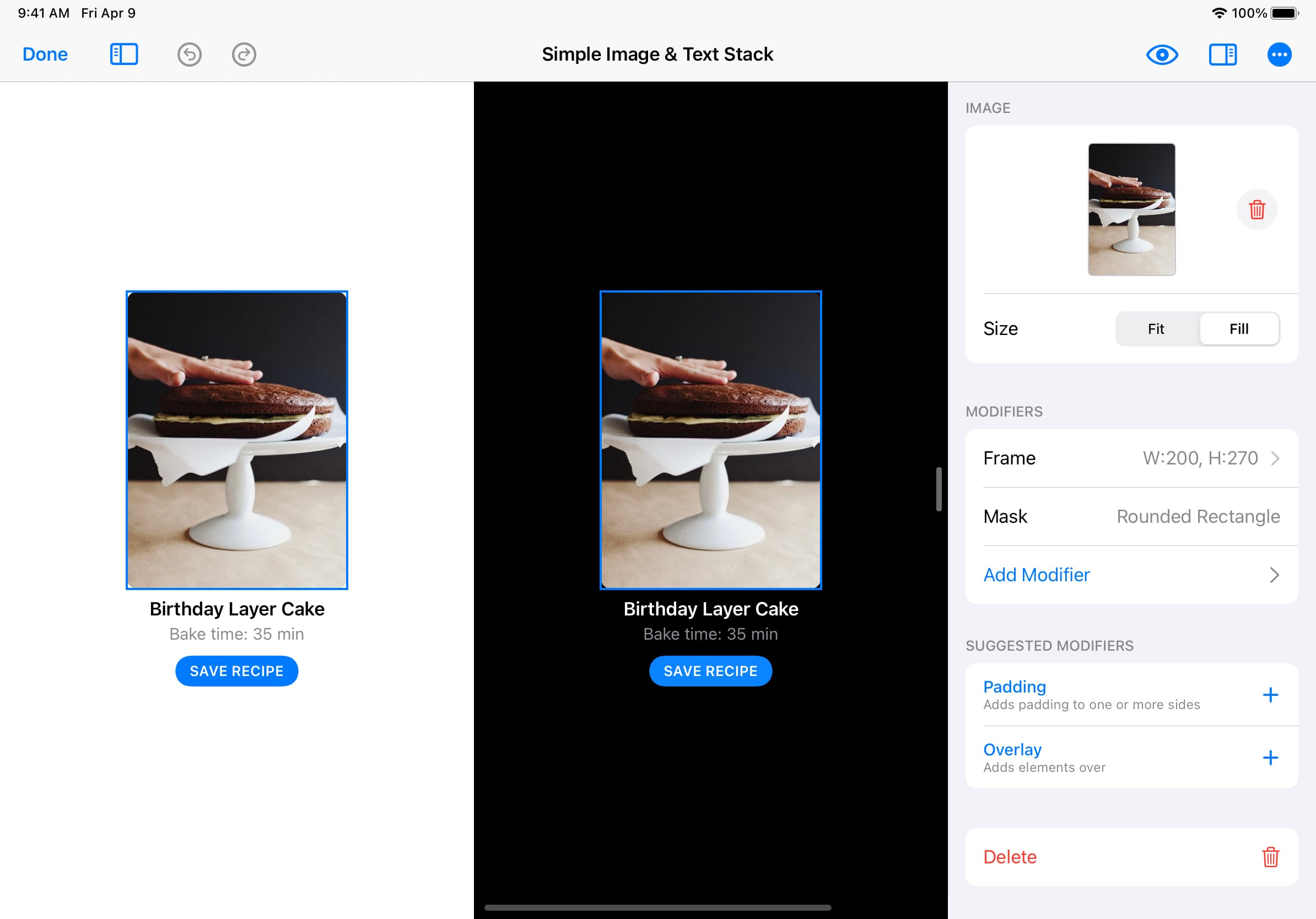1316x919 pixels.
Task: Tap Done in the top bar
Action: click(45, 55)
